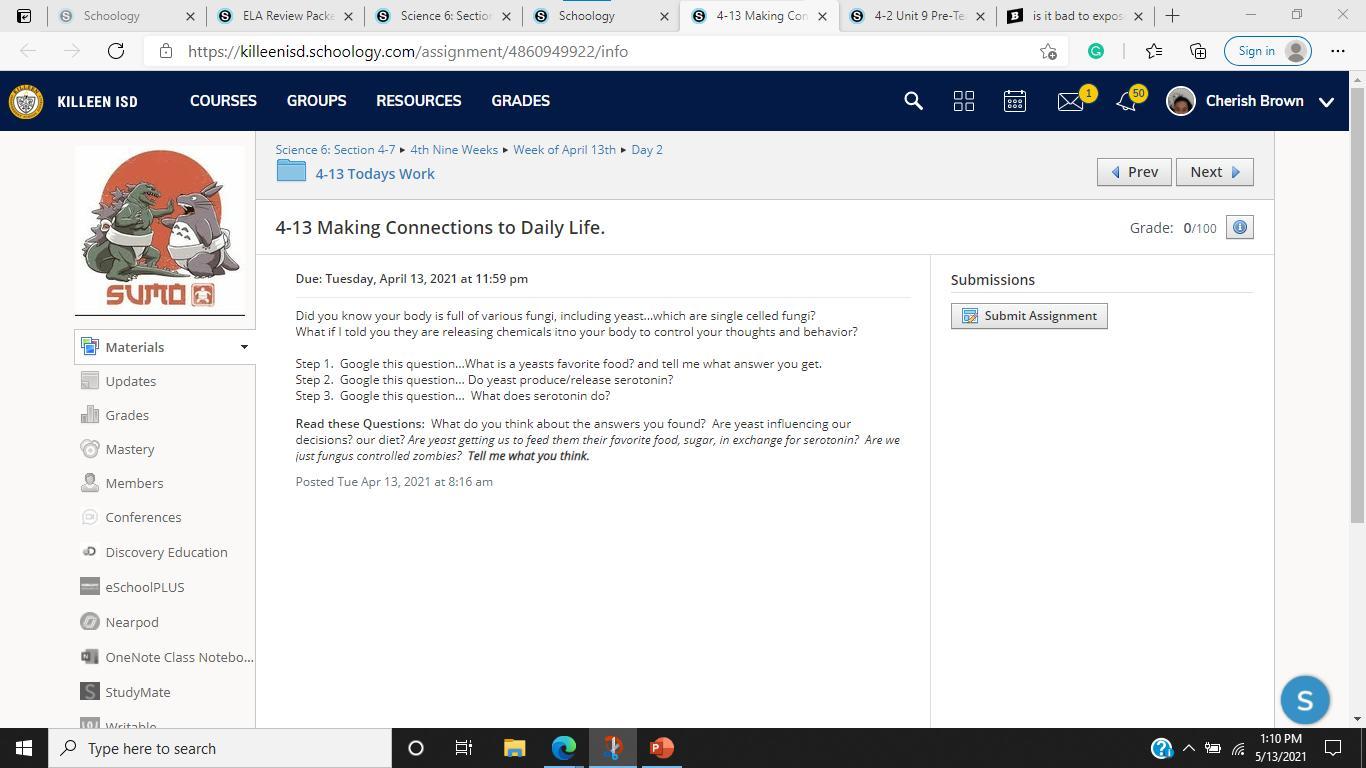
Task: Switch to ELA Review Packet browser tab
Action: coord(286,16)
